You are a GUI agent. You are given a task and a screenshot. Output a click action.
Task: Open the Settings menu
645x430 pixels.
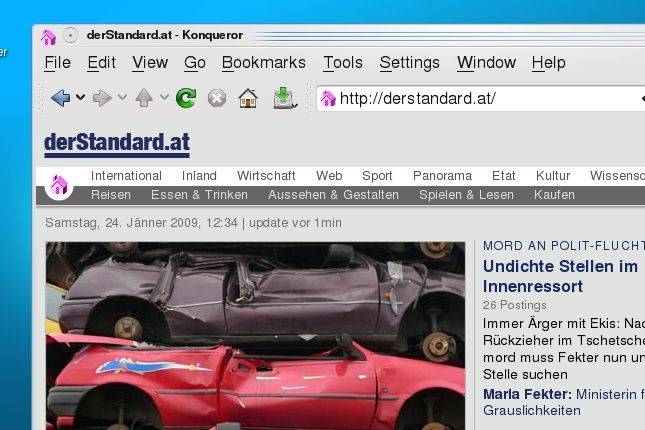click(x=409, y=63)
